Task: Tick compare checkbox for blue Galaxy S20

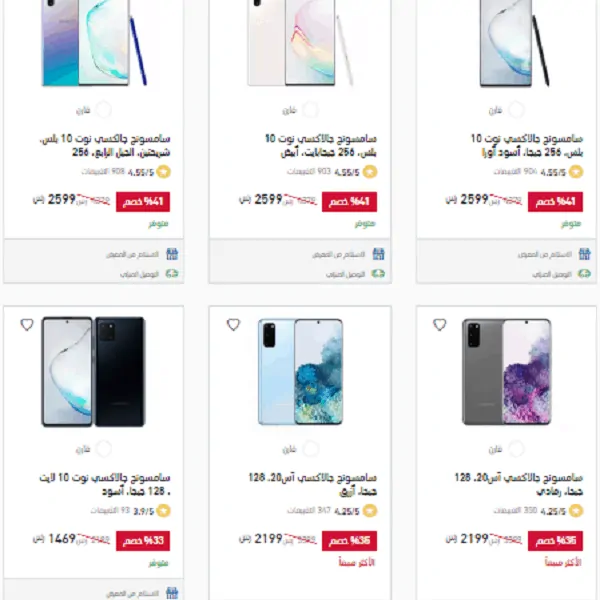Action: (310, 448)
